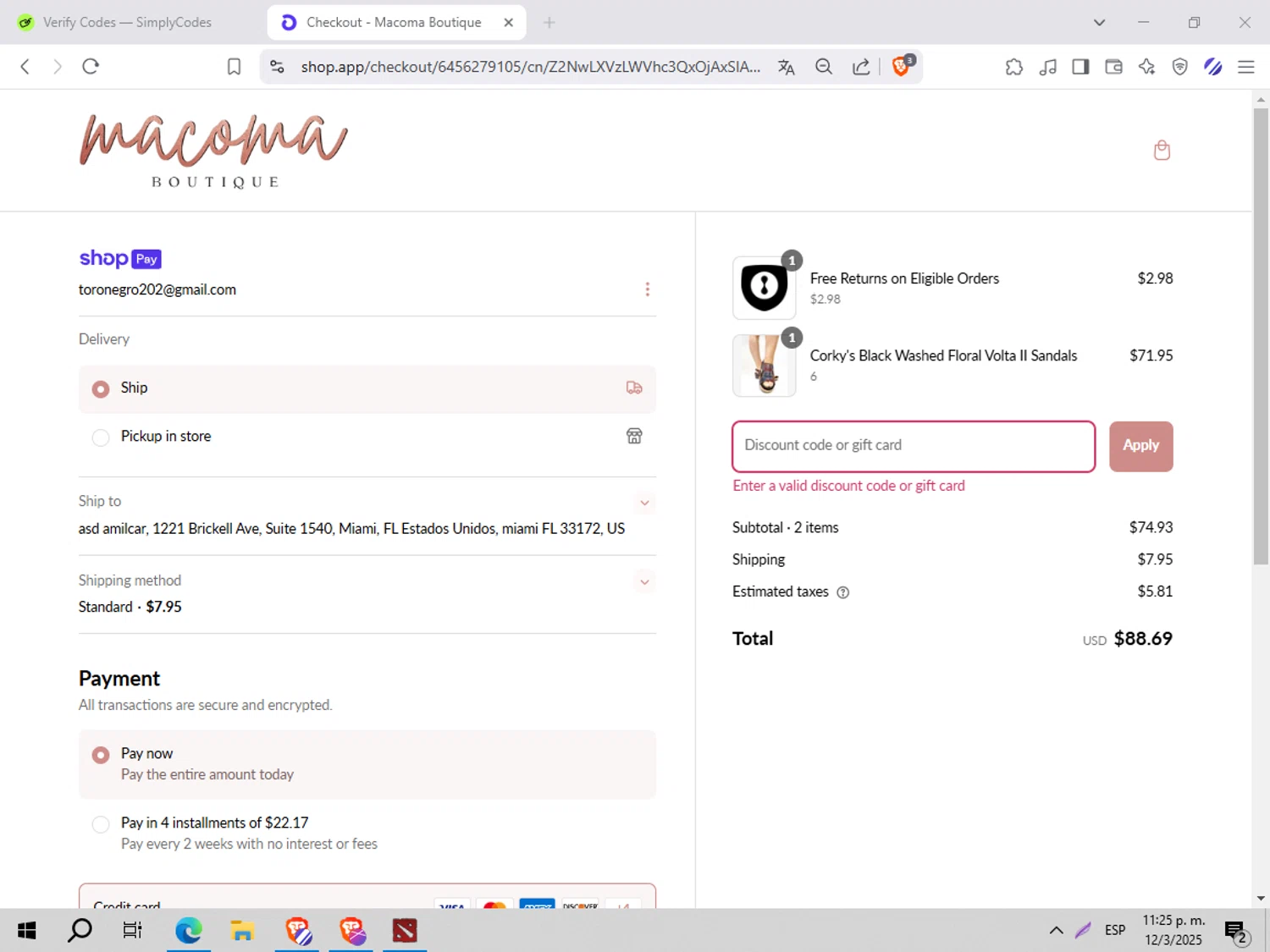The image size is (1270, 952).
Task: Select the Ship delivery option
Action: point(367,388)
